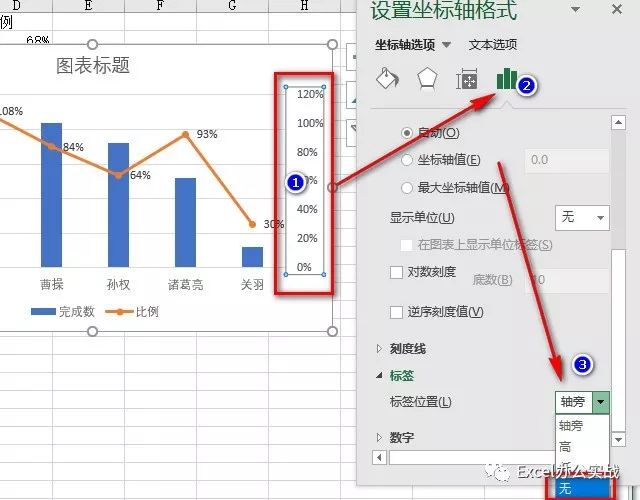Open the Axis Options bar chart tab
The image size is (640, 500).
(506, 78)
